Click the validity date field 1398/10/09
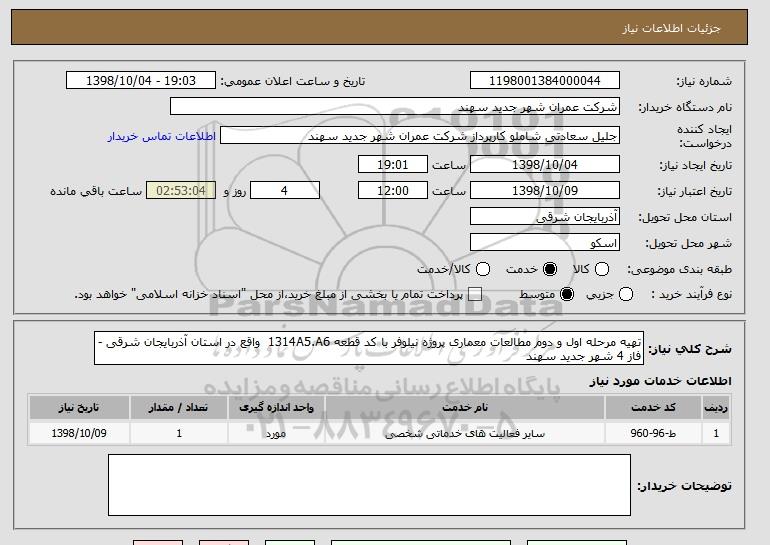This screenshot has width=770, height=545. (545, 191)
